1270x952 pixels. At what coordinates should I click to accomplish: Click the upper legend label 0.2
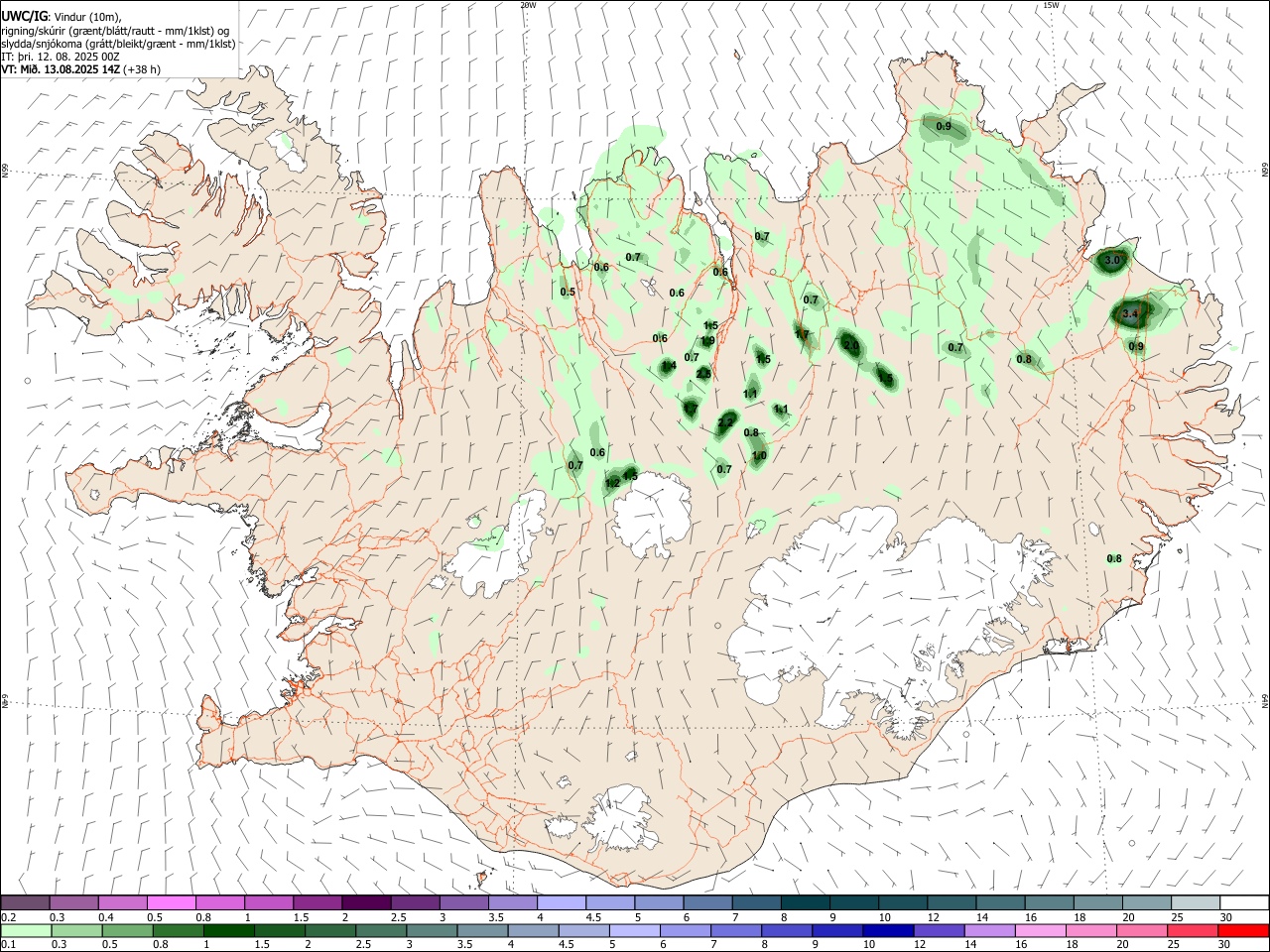pos(9,916)
